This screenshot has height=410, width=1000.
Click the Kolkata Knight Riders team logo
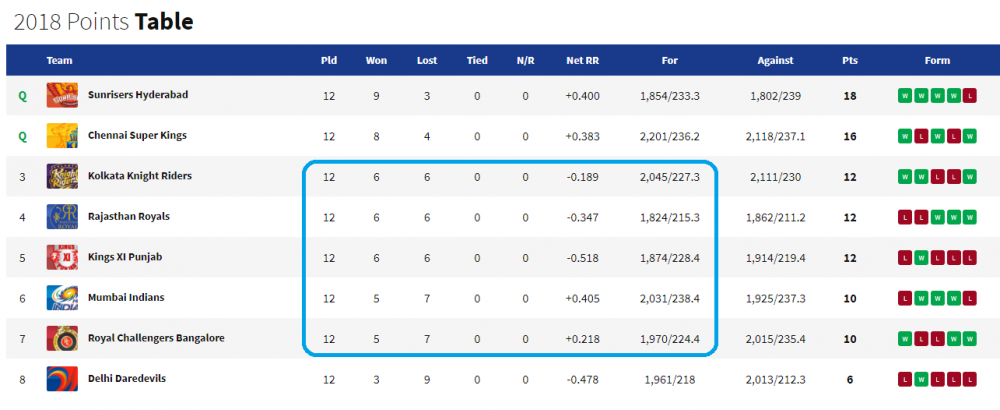[62, 176]
